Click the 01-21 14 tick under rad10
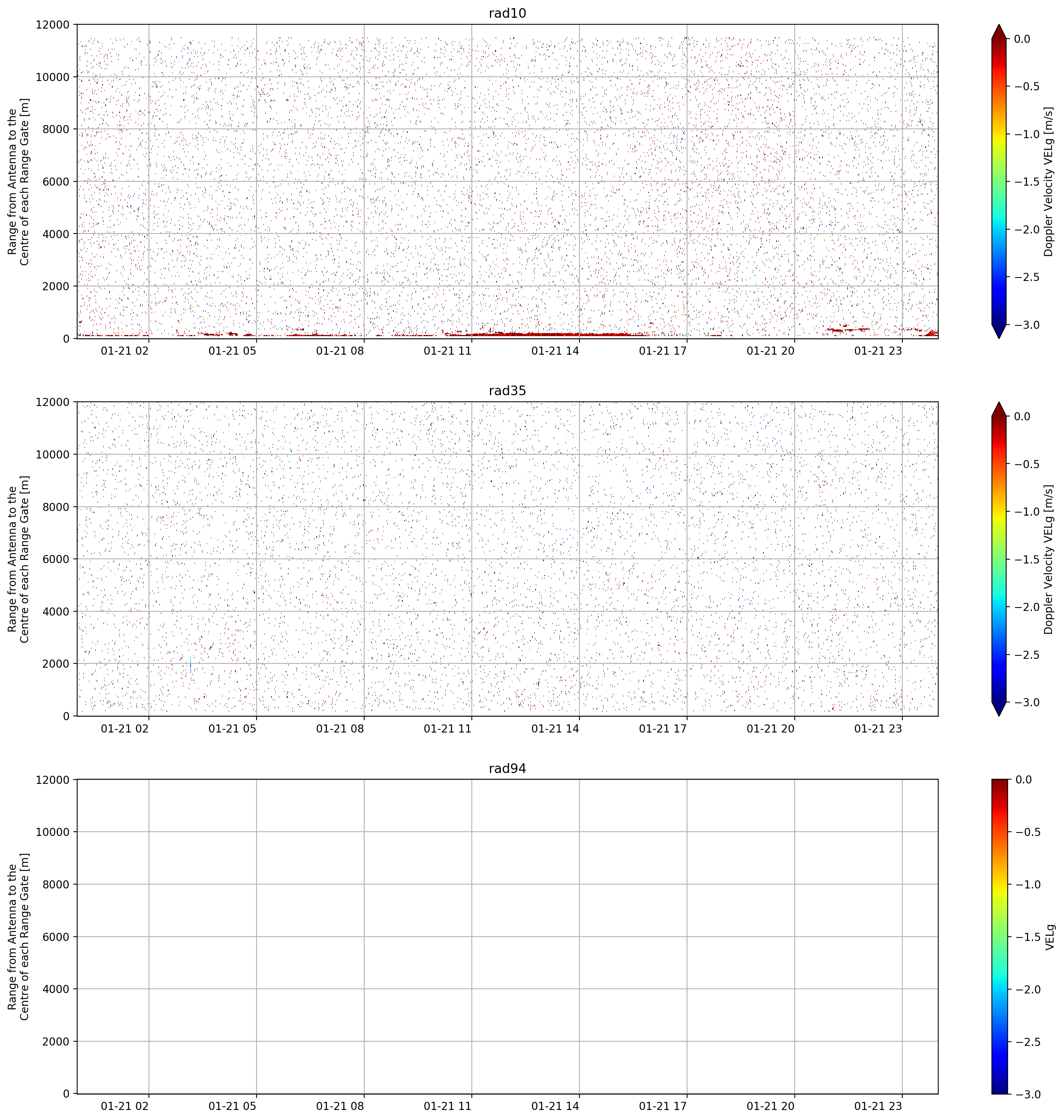 [555, 351]
